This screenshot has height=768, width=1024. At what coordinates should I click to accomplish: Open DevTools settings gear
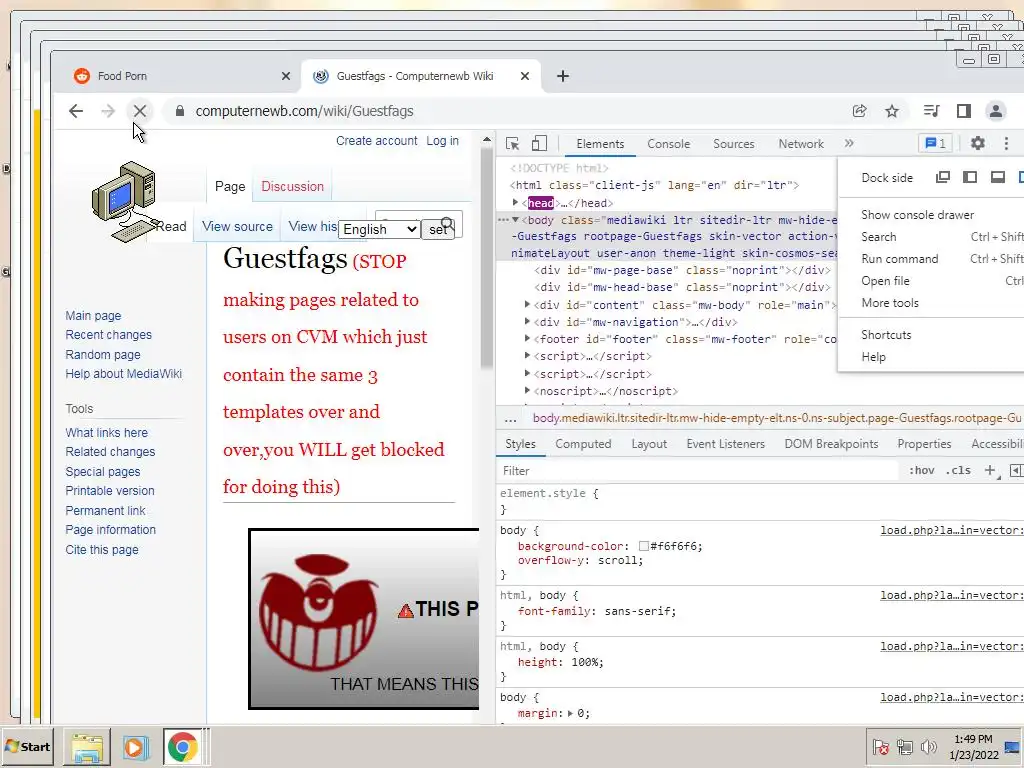coord(977,144)
